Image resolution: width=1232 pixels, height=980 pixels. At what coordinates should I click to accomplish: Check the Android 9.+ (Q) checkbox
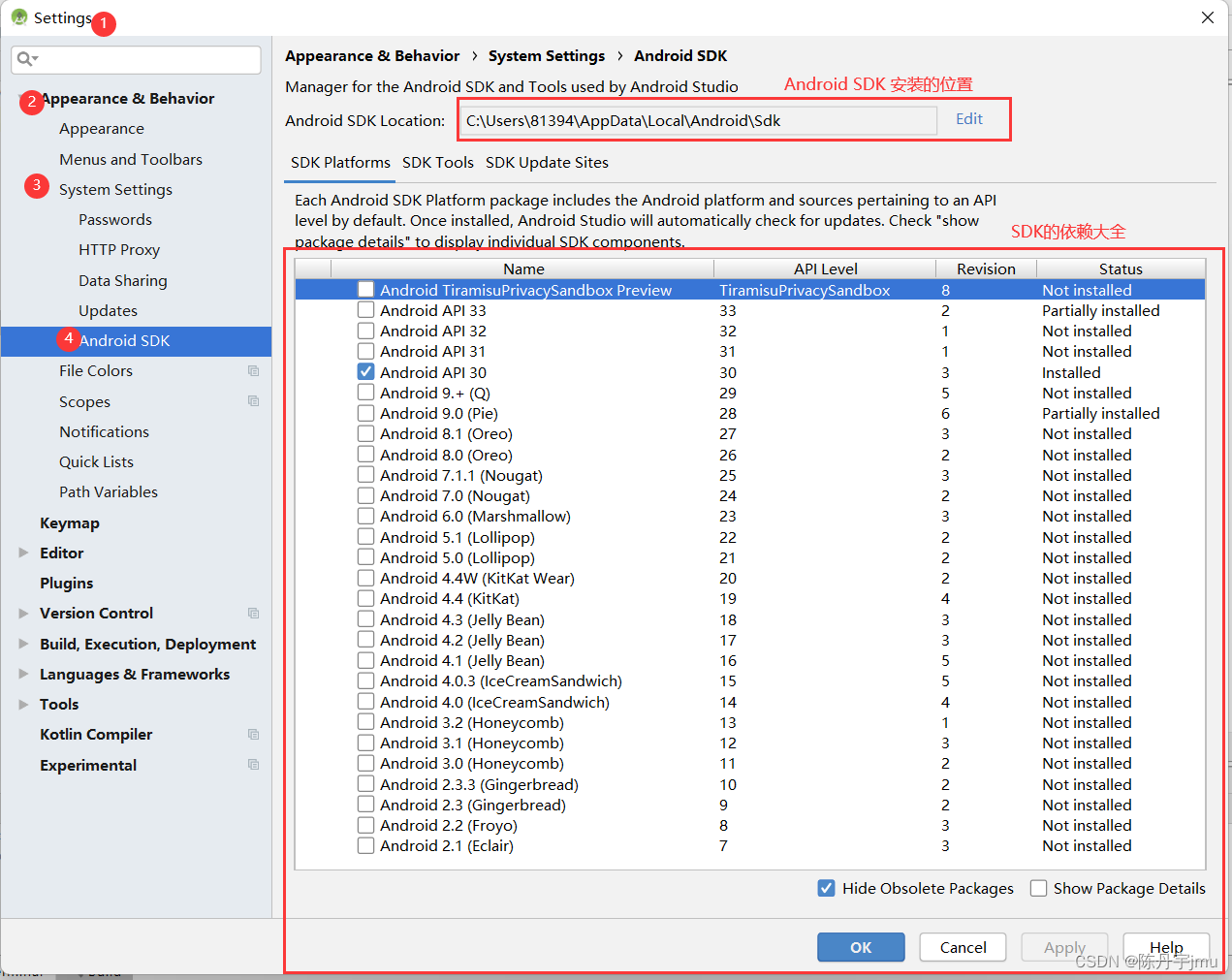click(x=365, y=393)
